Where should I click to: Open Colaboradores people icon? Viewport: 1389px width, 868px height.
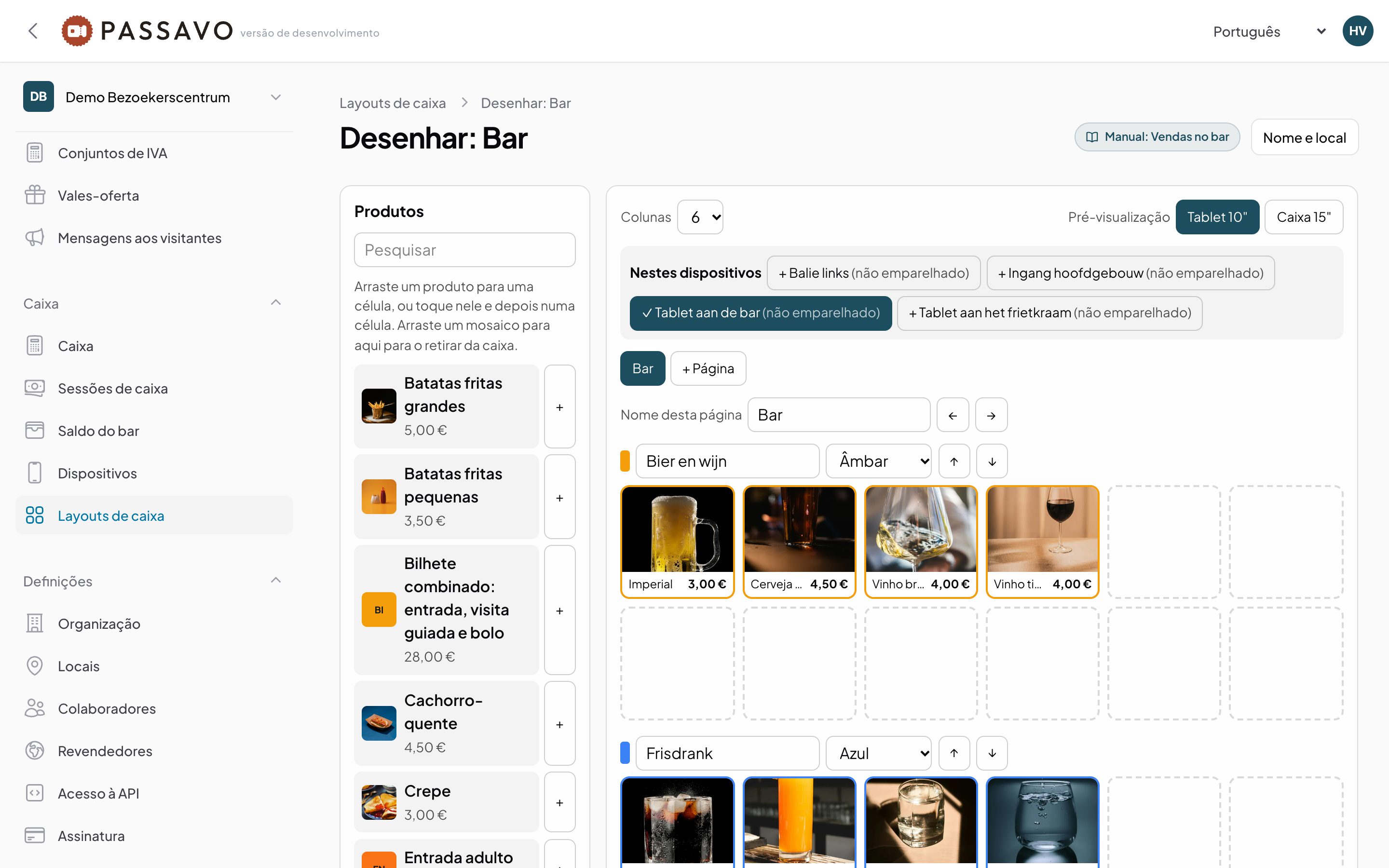(34, 708)
